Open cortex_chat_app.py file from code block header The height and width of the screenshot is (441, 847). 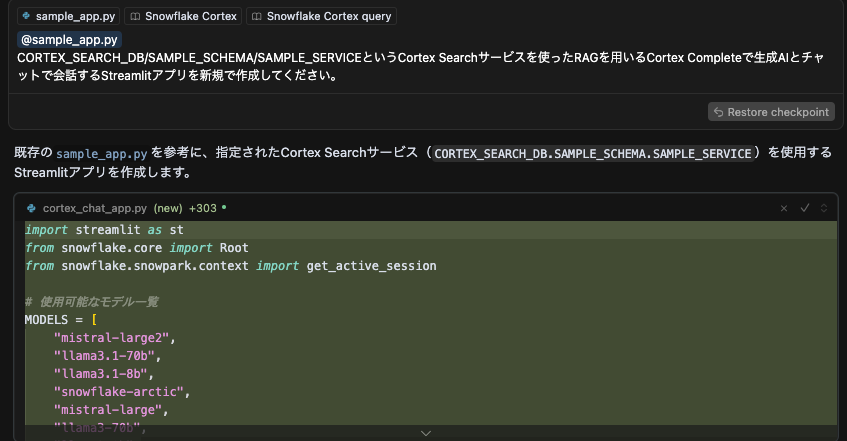click(x=95, y=208)
